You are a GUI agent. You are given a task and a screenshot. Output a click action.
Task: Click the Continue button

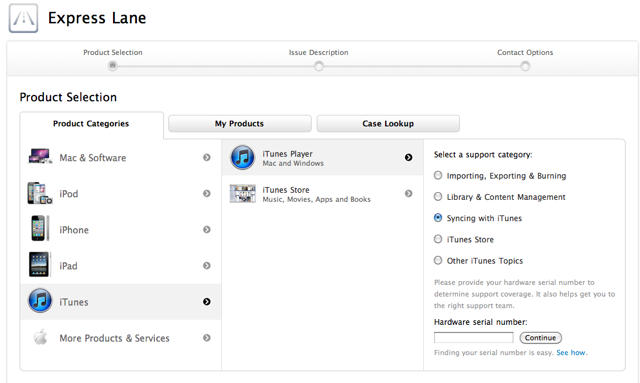540,338
